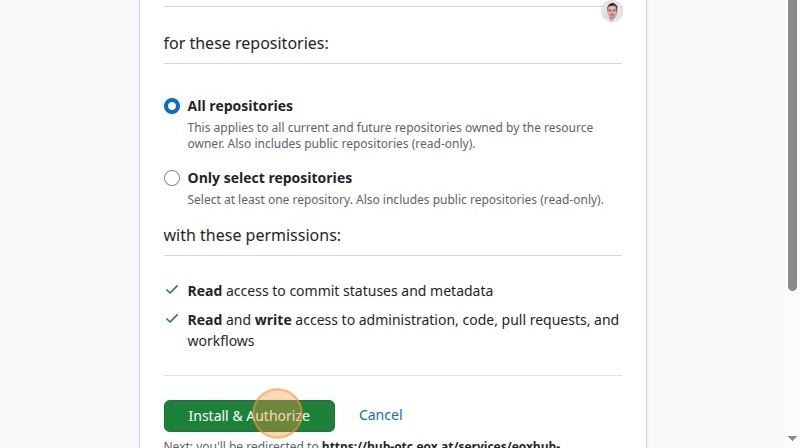Click the 'with these permissions:' heading
The image size is (800, 448).
pos(252,235)
